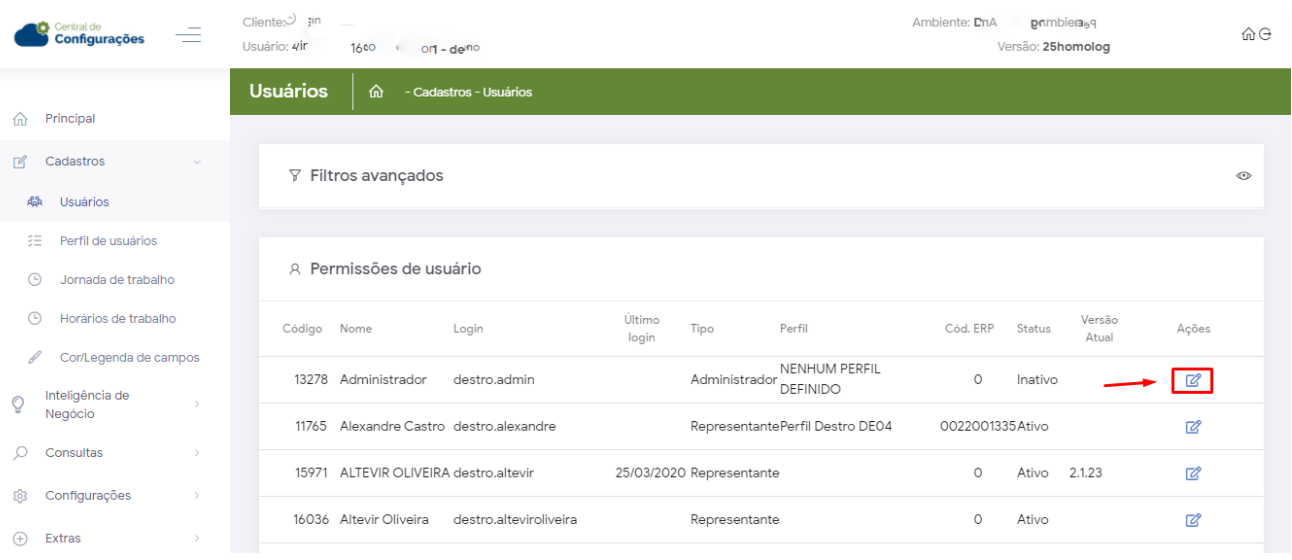Expand the Consultas menu
Image resolution: width=1292 pixels, height=560 pixels.
point(197,453)
